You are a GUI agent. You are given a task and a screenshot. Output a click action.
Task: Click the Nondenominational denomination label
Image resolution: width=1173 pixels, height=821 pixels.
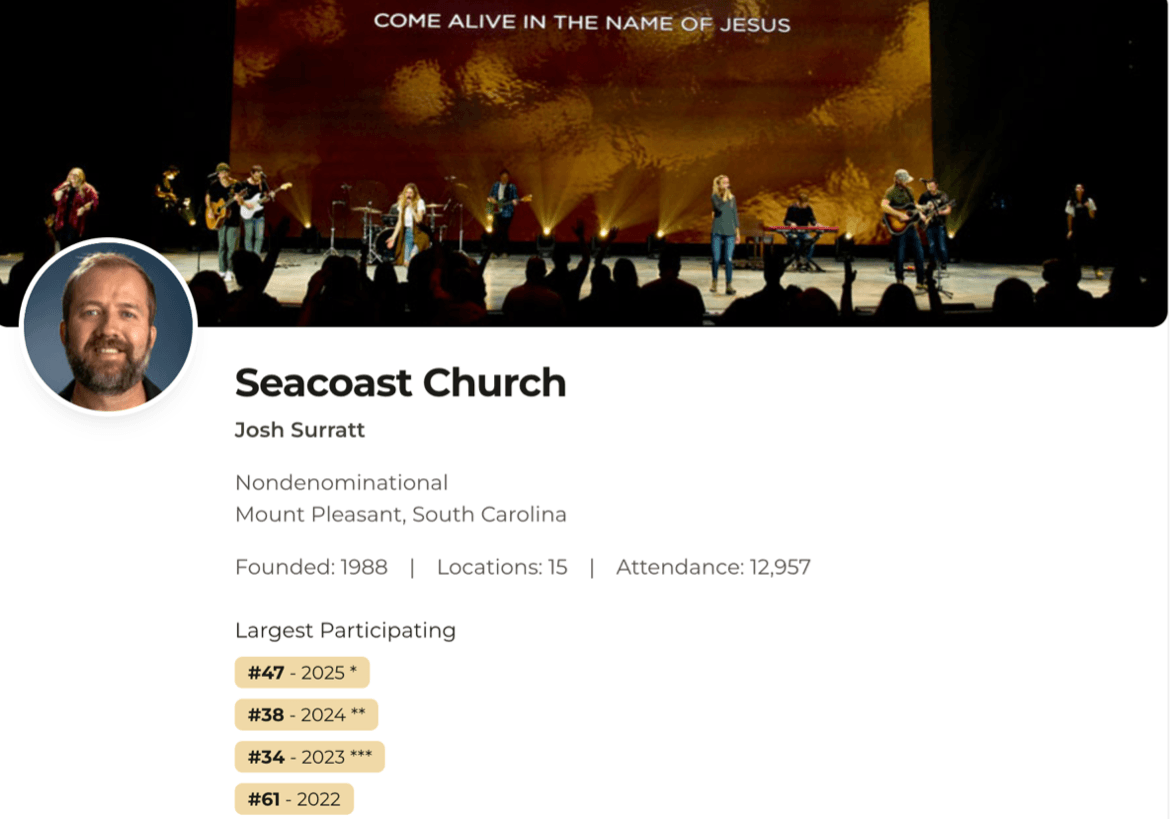(x=341, y=483)
